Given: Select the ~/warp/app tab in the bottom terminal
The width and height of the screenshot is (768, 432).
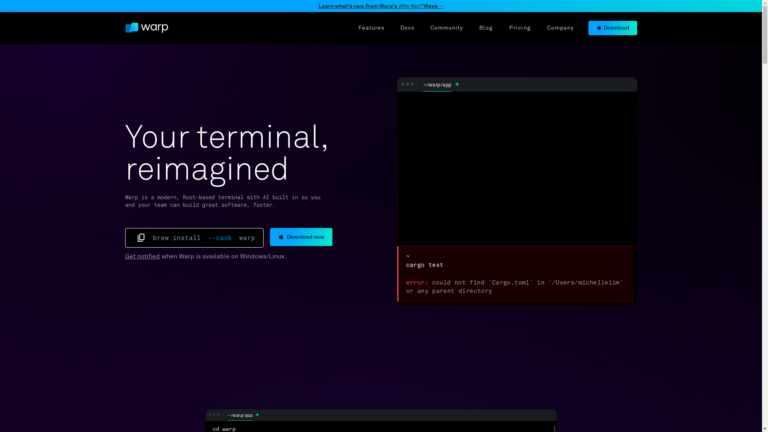Looking at the screenshot, I should point(240,415).
